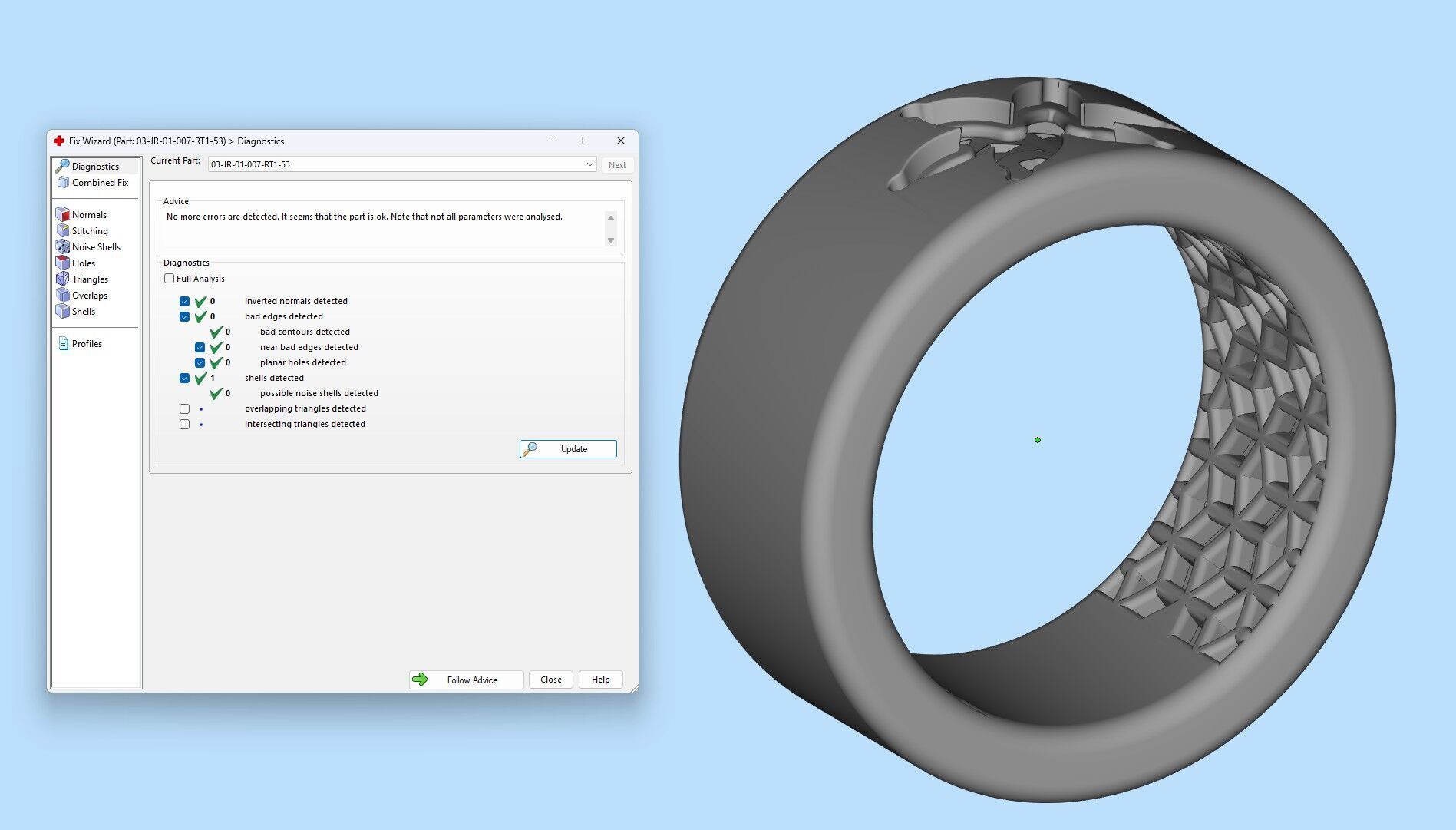Click the Advice box scroll up arrow

pos(611,218)
